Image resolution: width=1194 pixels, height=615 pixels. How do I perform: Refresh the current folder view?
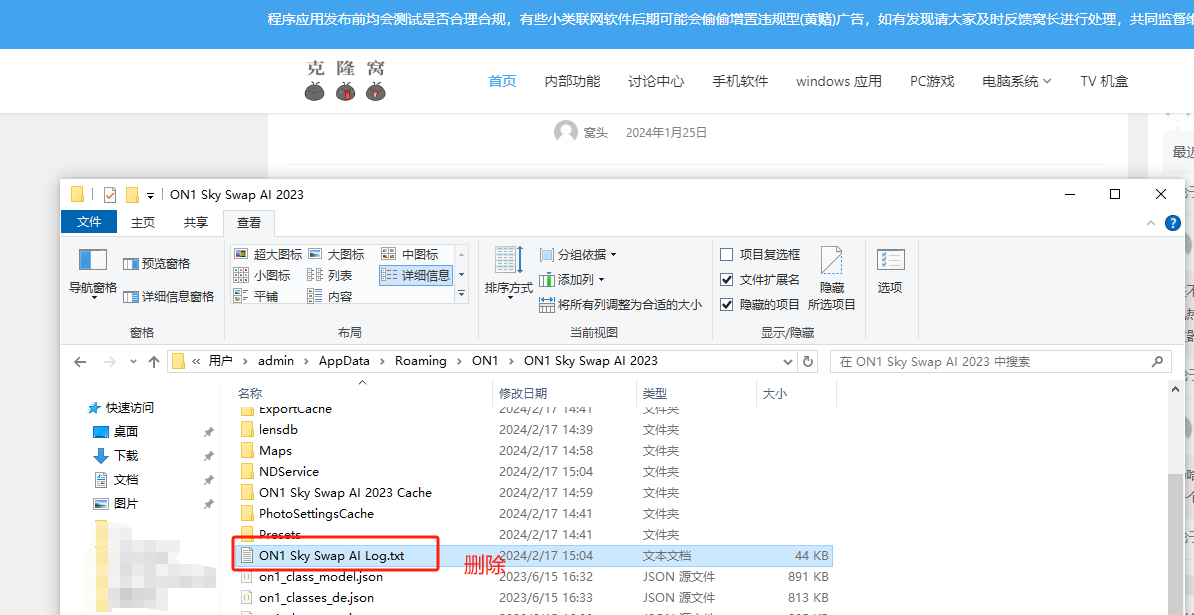pos(808,362)
